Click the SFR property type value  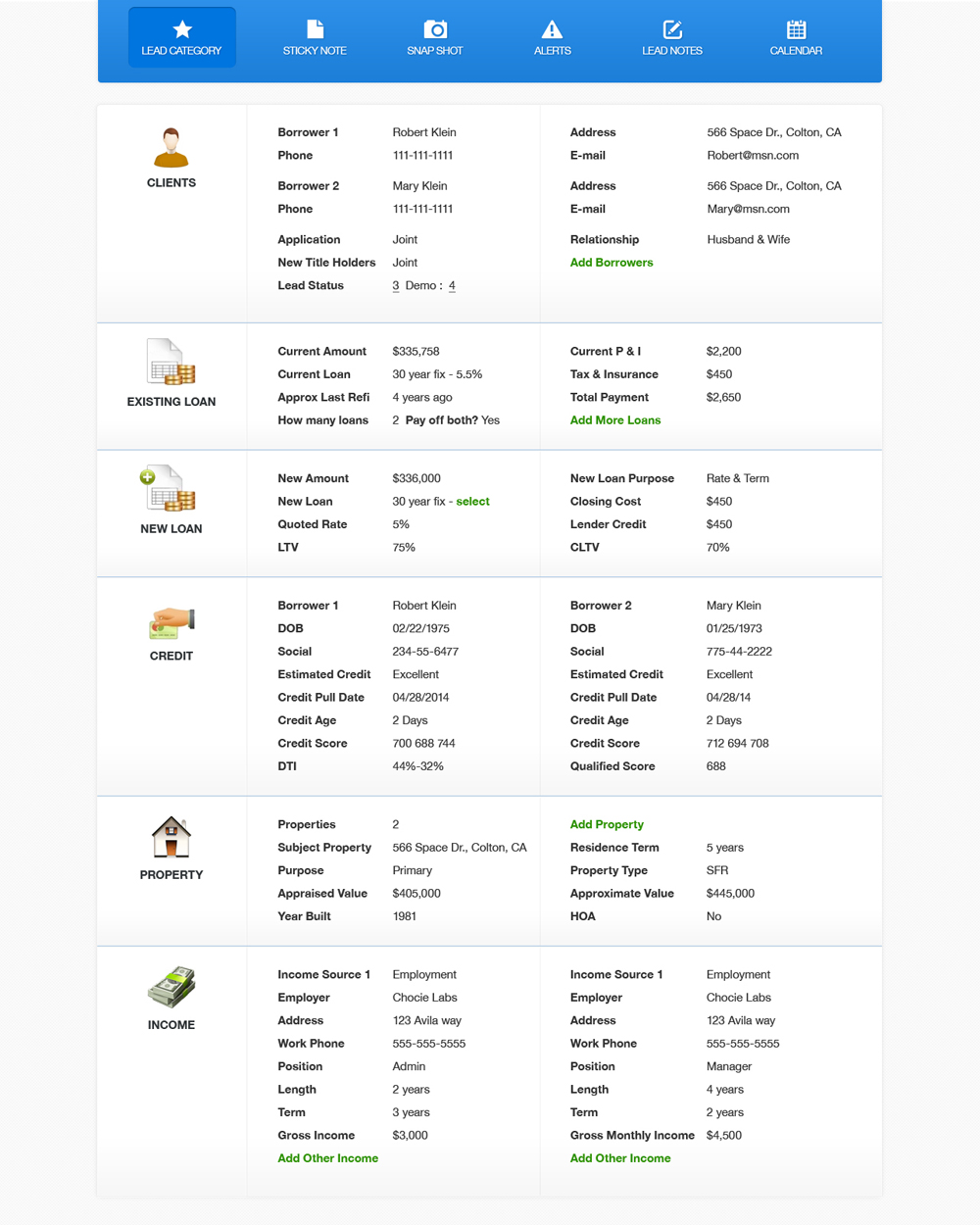[x=717, y=871]
